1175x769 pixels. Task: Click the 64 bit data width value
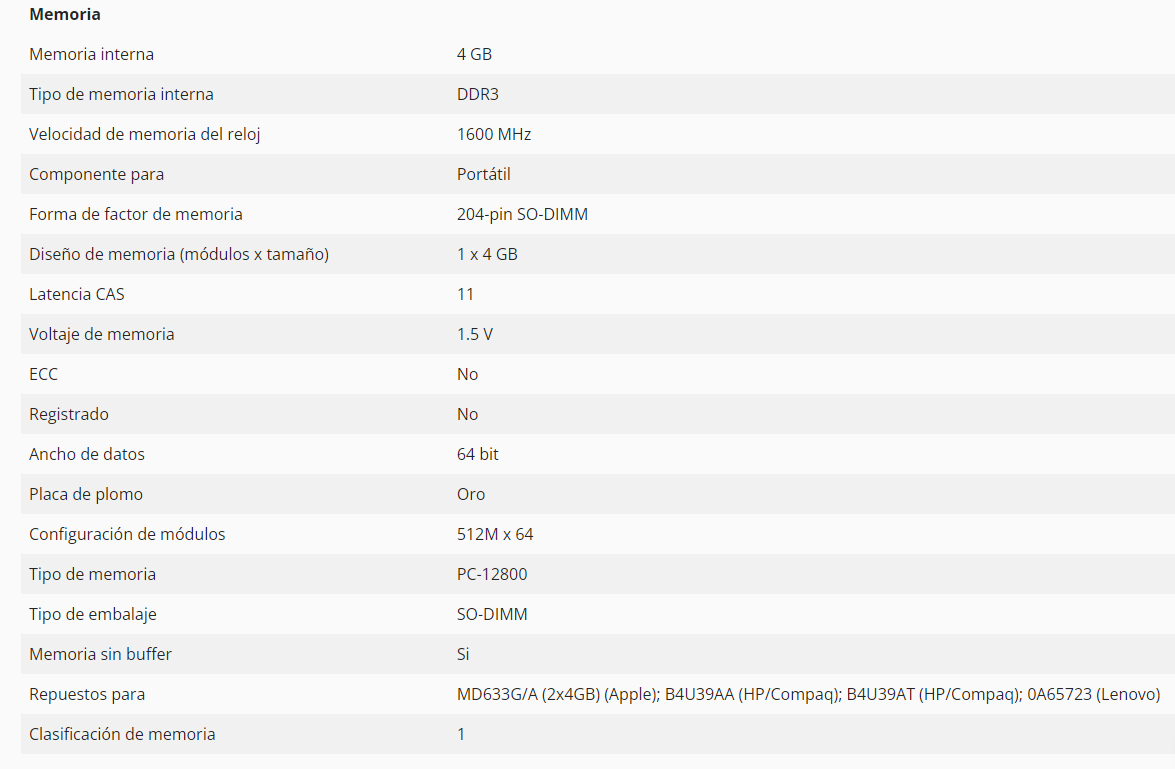[477, 454]
